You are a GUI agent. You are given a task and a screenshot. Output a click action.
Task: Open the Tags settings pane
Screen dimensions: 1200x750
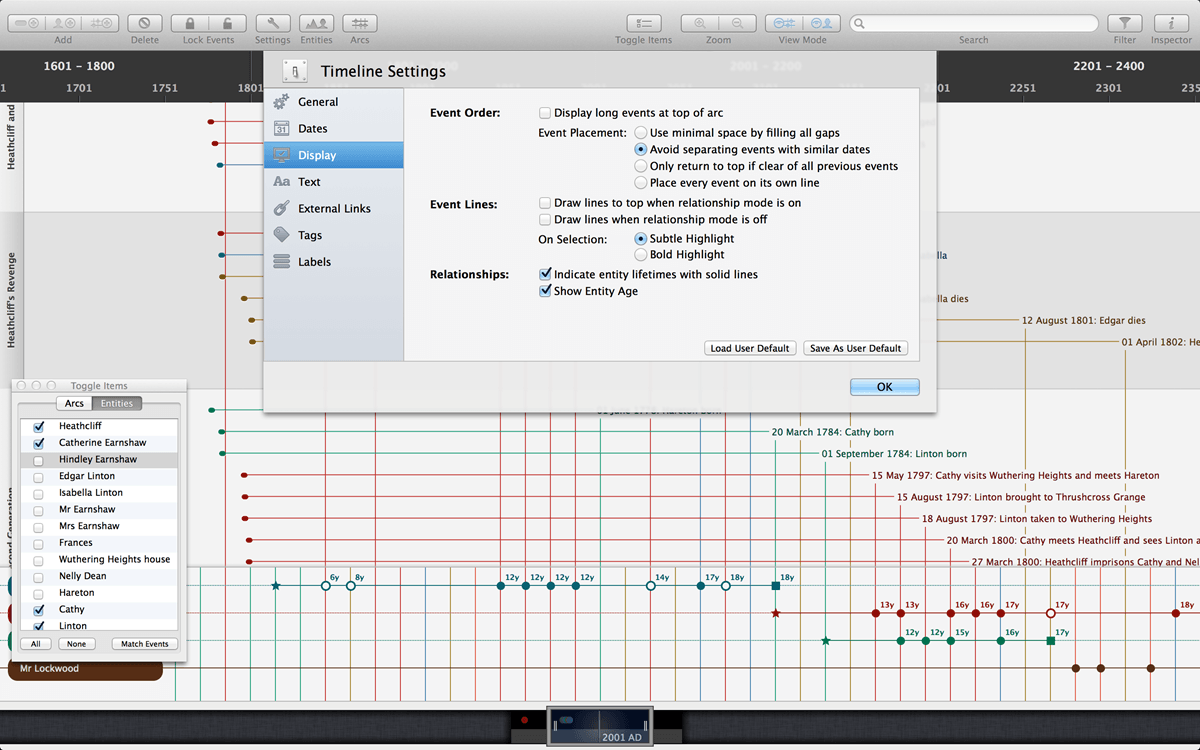pyautogui.click(x=334, y=235)
